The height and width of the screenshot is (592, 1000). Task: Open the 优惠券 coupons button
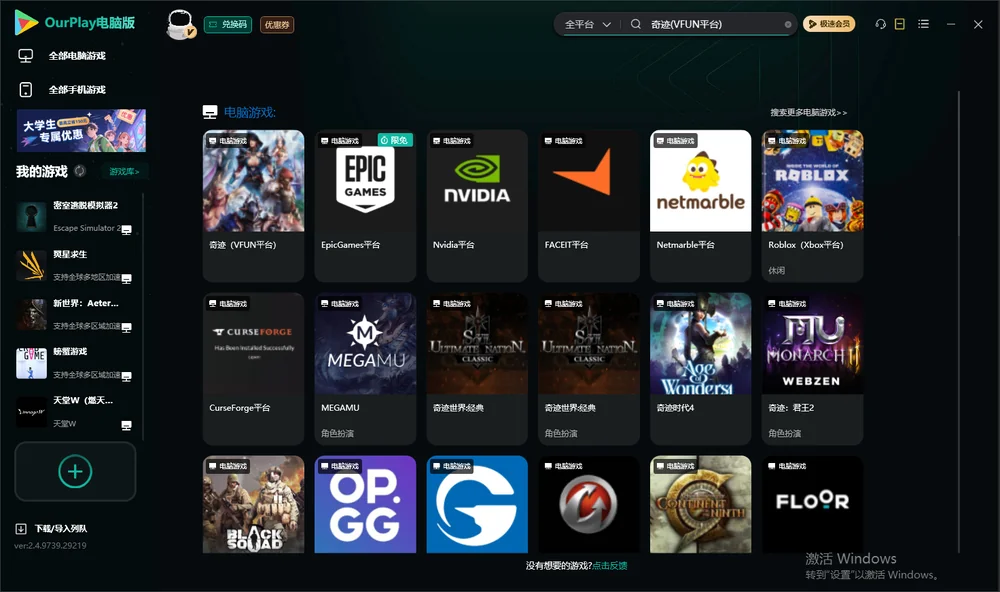coord(277,25)
